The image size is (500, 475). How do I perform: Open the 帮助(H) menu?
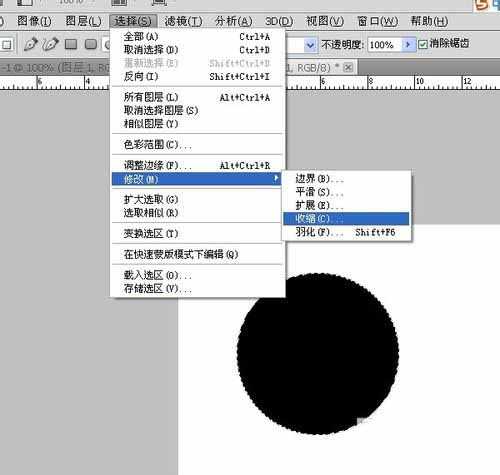click(x=429, y=21)
